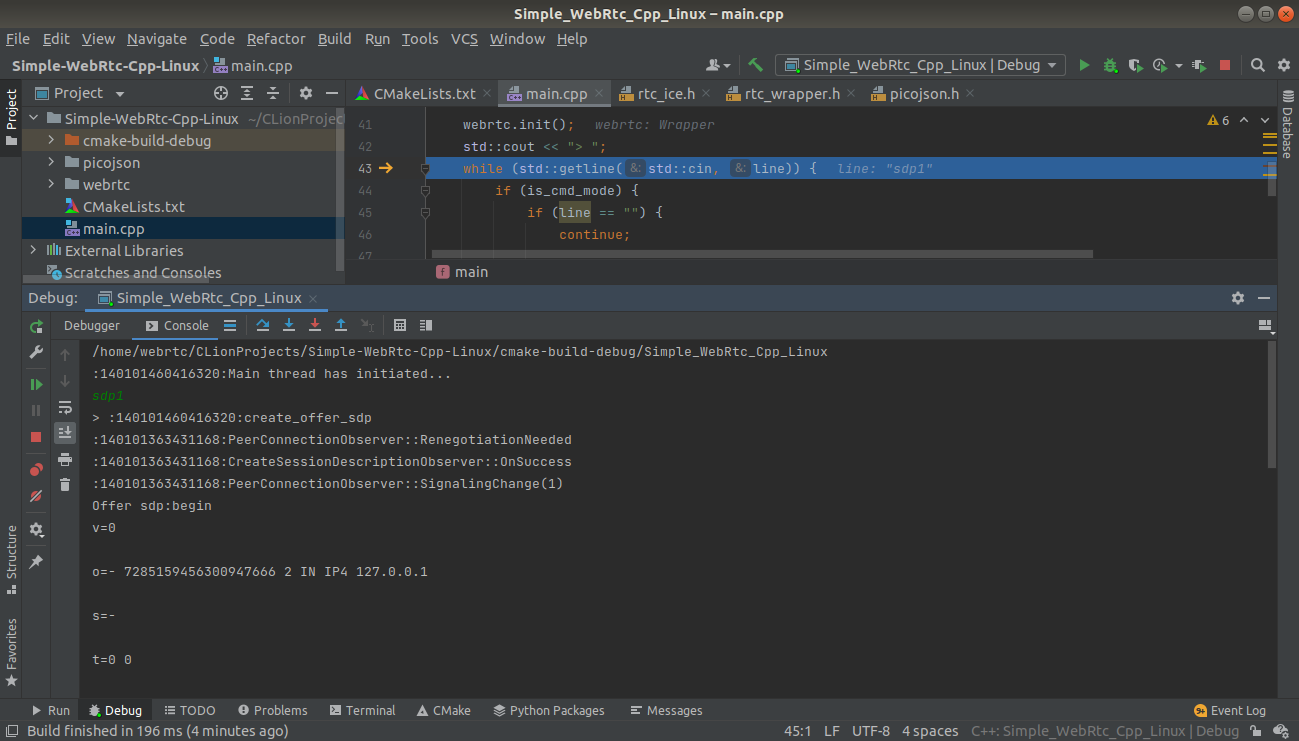Toggle the Project tool window stripe button
This screenshot has width=1299, height=741.
pyautogui.click(x=11, y=117)
